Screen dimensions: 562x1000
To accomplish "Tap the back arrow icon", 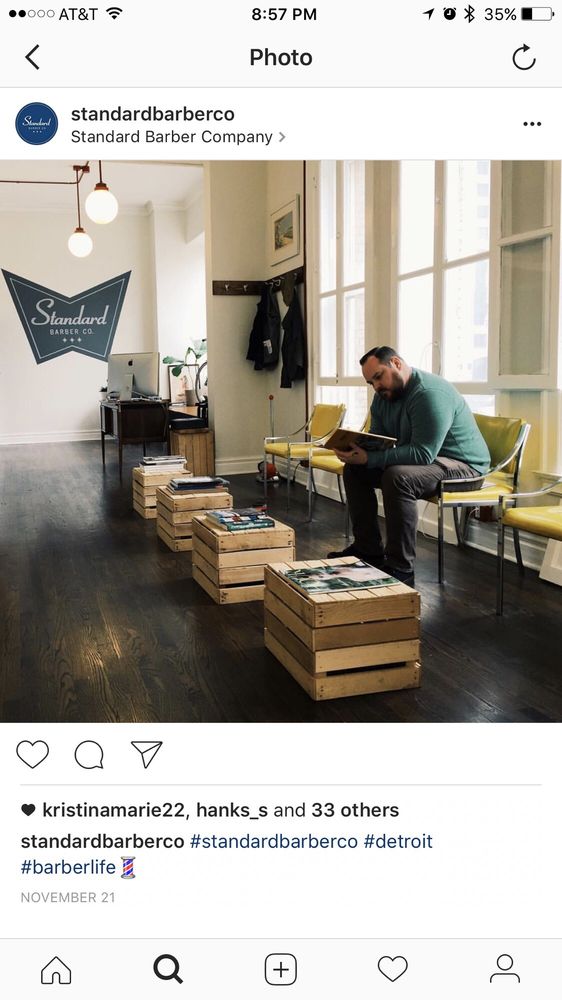I will click(x=33, y=57).
